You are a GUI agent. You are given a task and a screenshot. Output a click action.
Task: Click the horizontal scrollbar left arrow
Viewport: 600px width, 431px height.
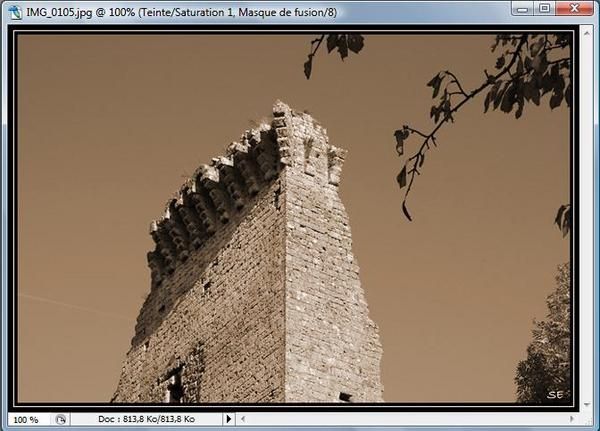pyautogui.click(x=243, y=419)
